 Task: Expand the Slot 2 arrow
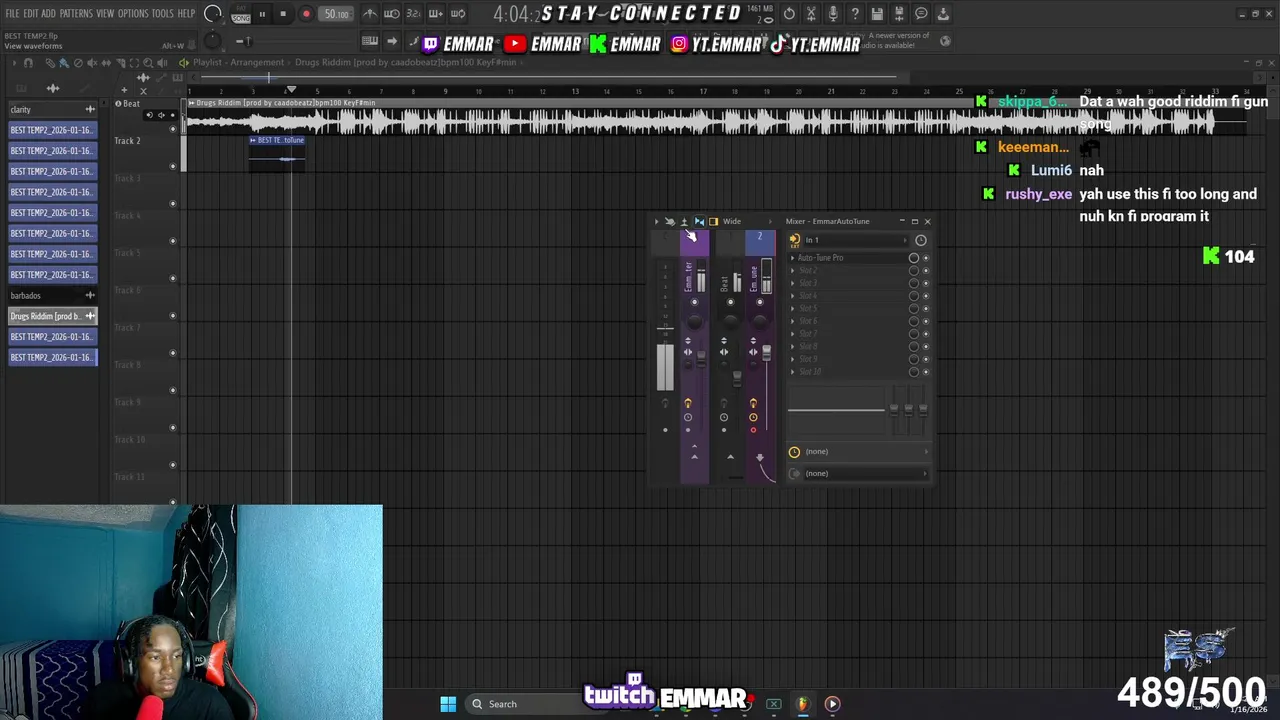793,271
